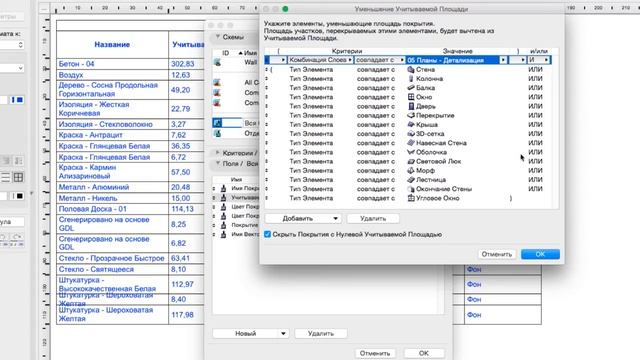
Task: Open the Комбинация Слоев criteria dropdown
Action: 320,60
